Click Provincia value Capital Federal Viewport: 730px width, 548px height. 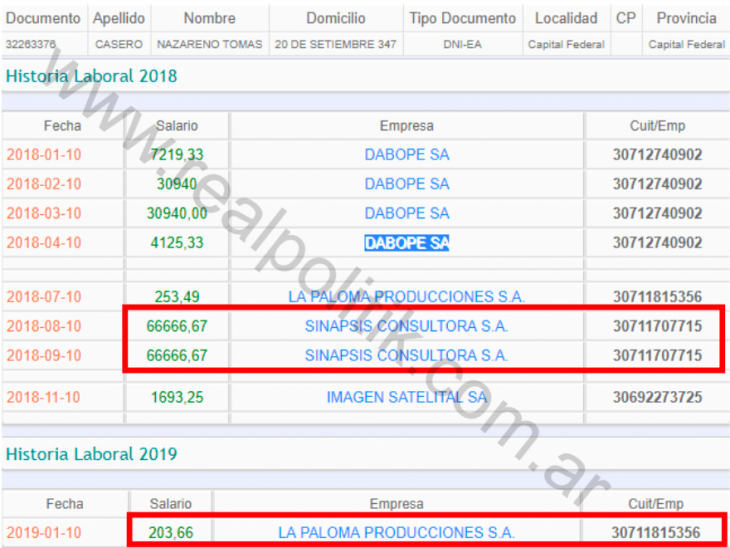click(687, 45)
